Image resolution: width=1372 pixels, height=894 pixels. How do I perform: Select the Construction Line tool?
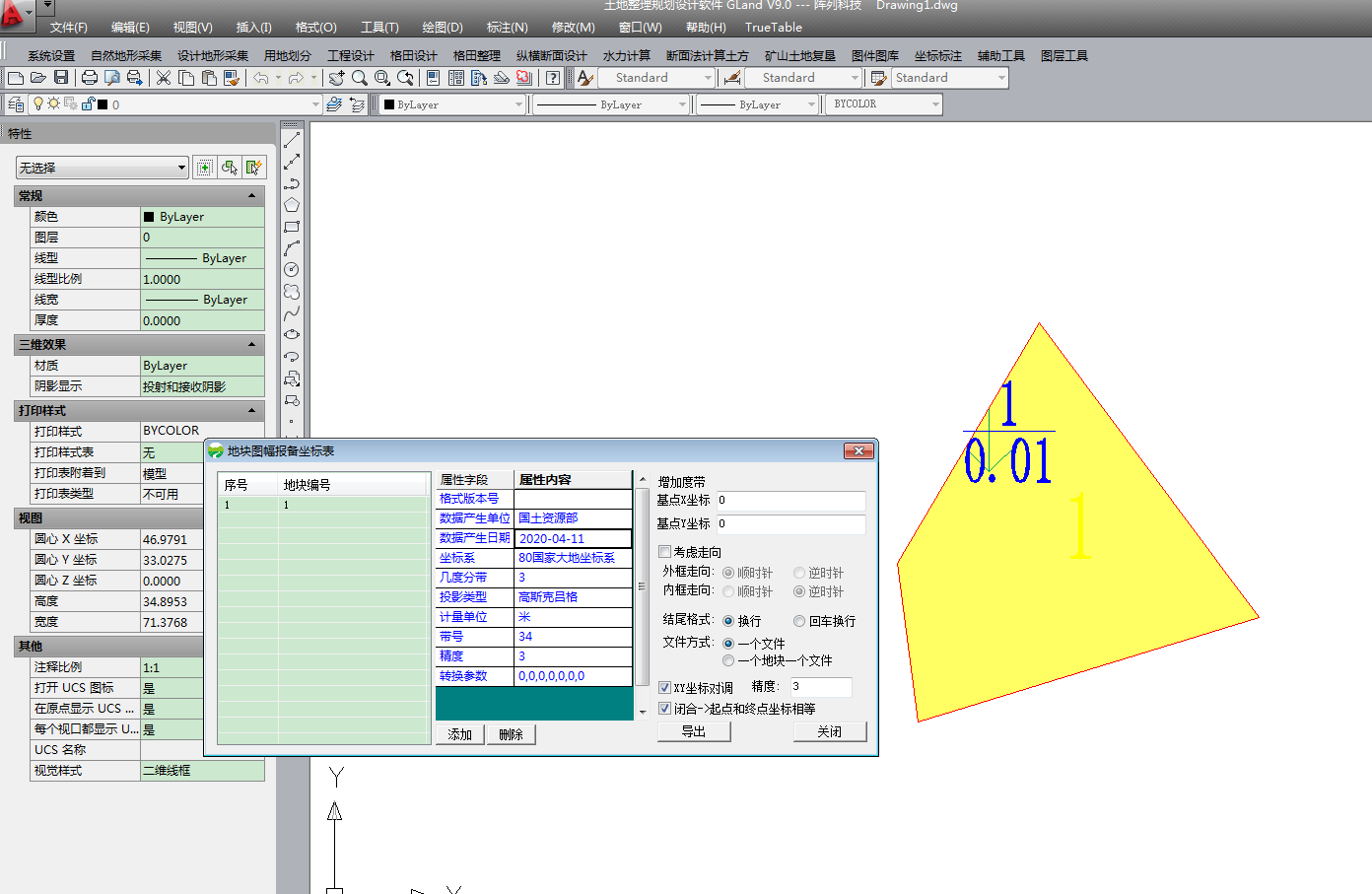click(x=292, y=162)
